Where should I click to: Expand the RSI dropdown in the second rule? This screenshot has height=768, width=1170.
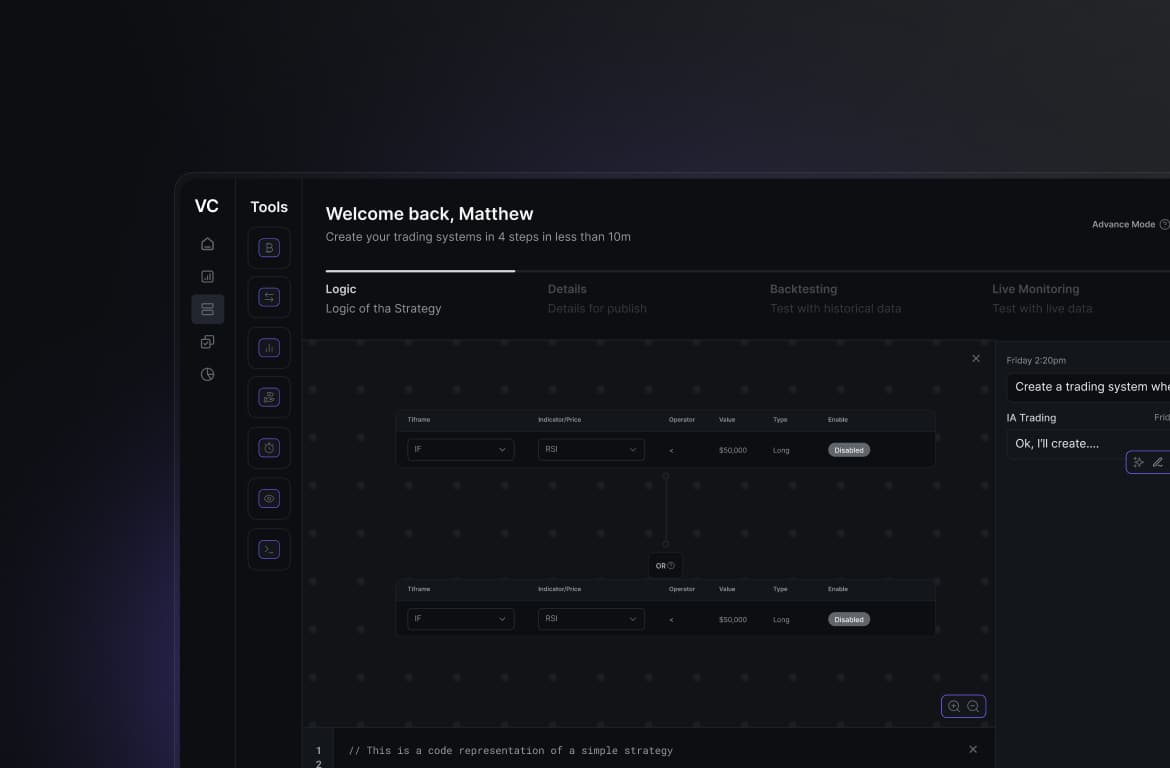point(591,619)
